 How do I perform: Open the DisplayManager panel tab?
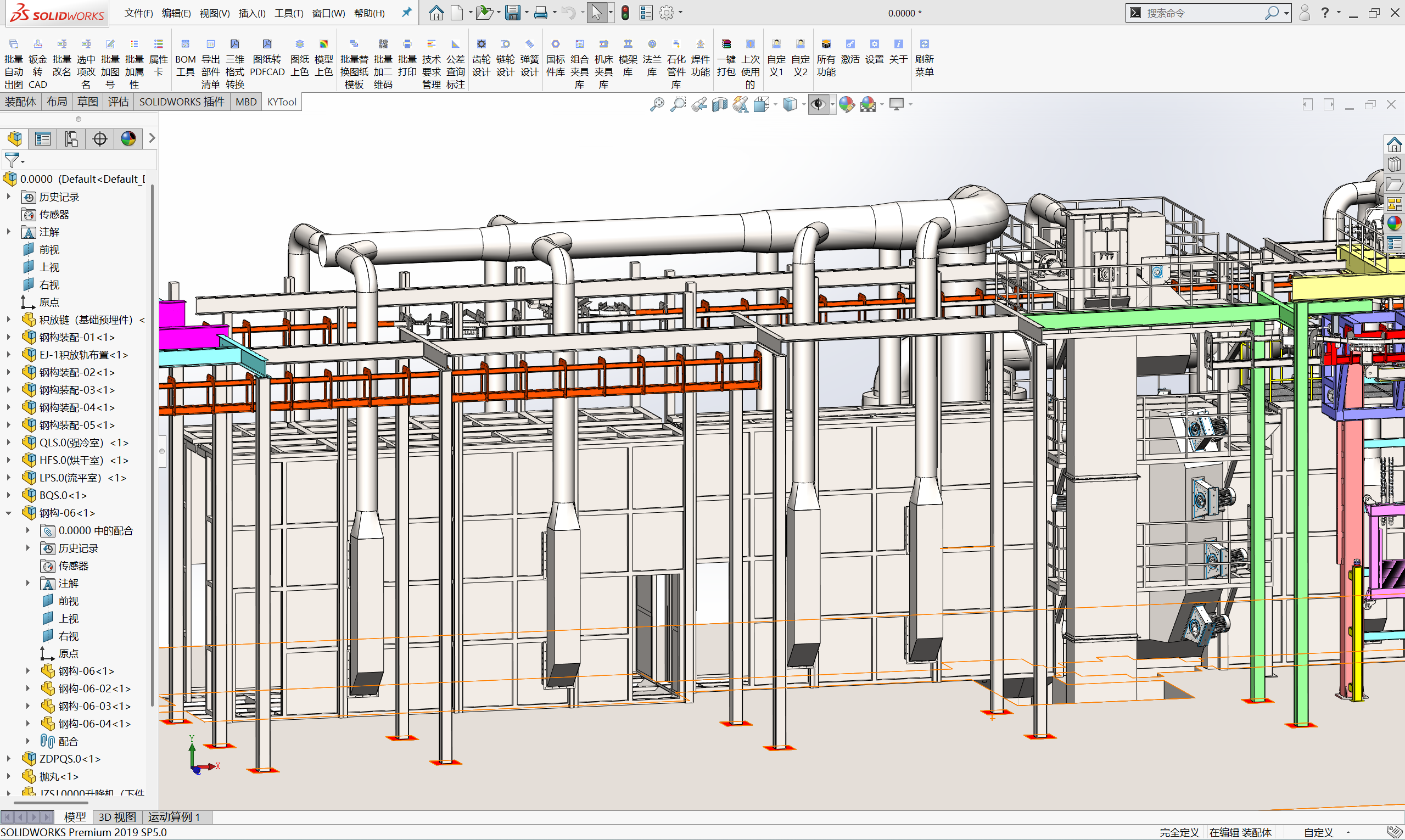point(128,139)
